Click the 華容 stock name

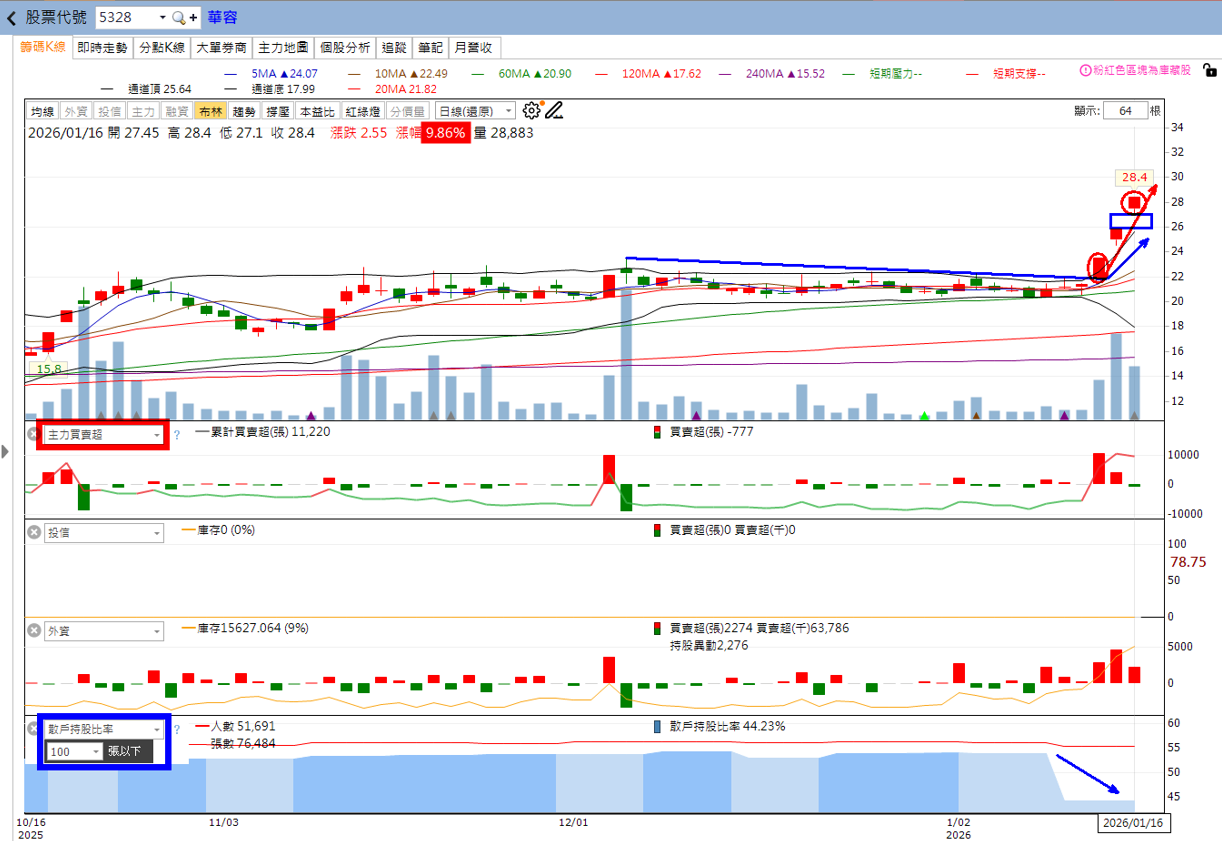(222, 18)
